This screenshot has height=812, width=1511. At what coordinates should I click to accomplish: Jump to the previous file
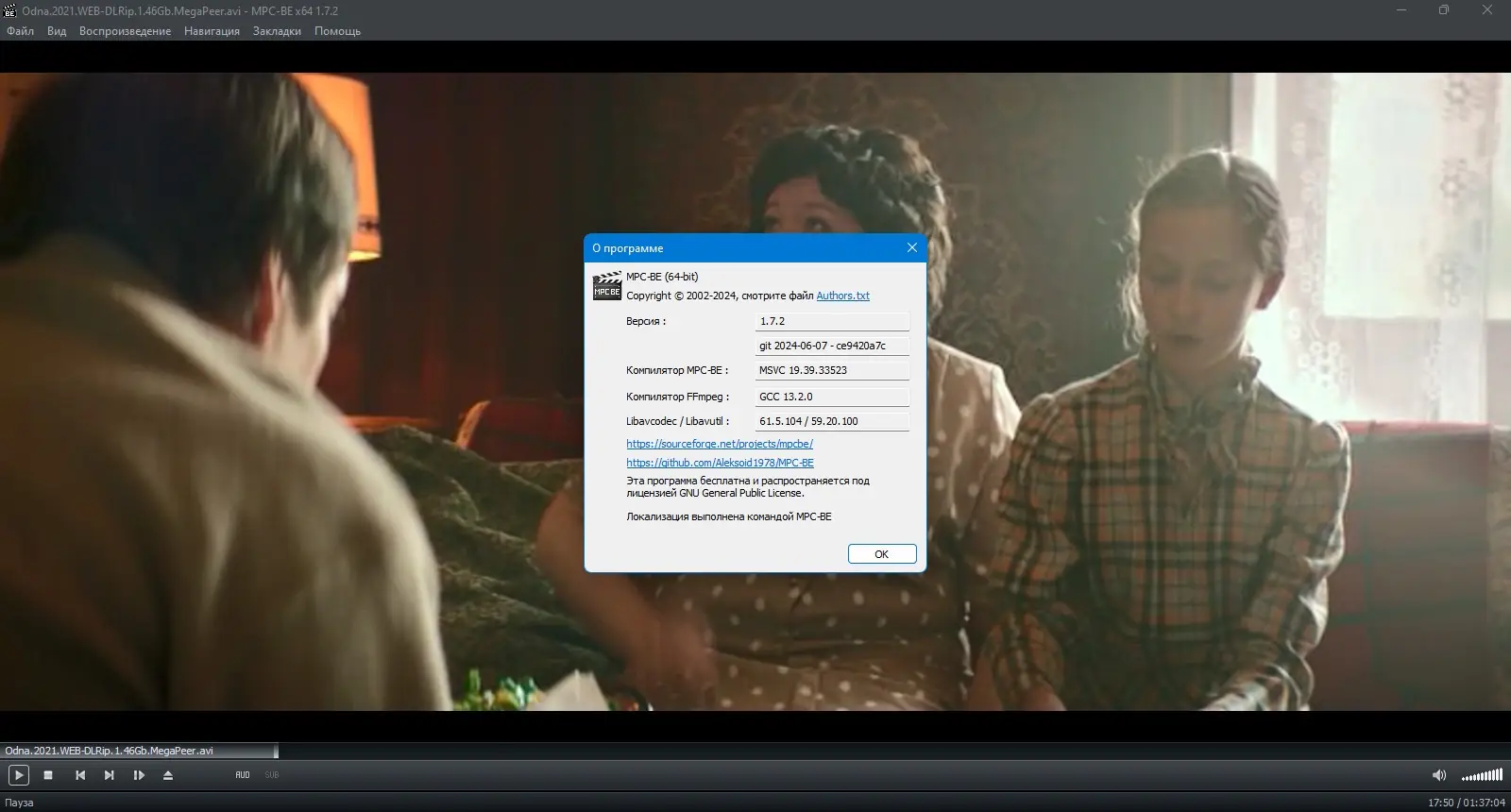(80, 775)
